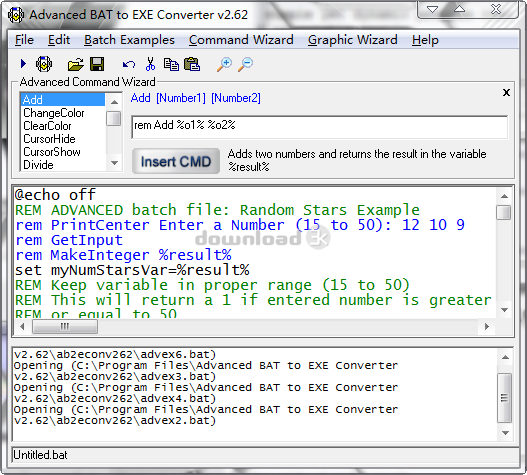Click the advex3.bat log line
The width and height of the screenshot is (527, 475).
pyautogui.click(x=115, y=377)
